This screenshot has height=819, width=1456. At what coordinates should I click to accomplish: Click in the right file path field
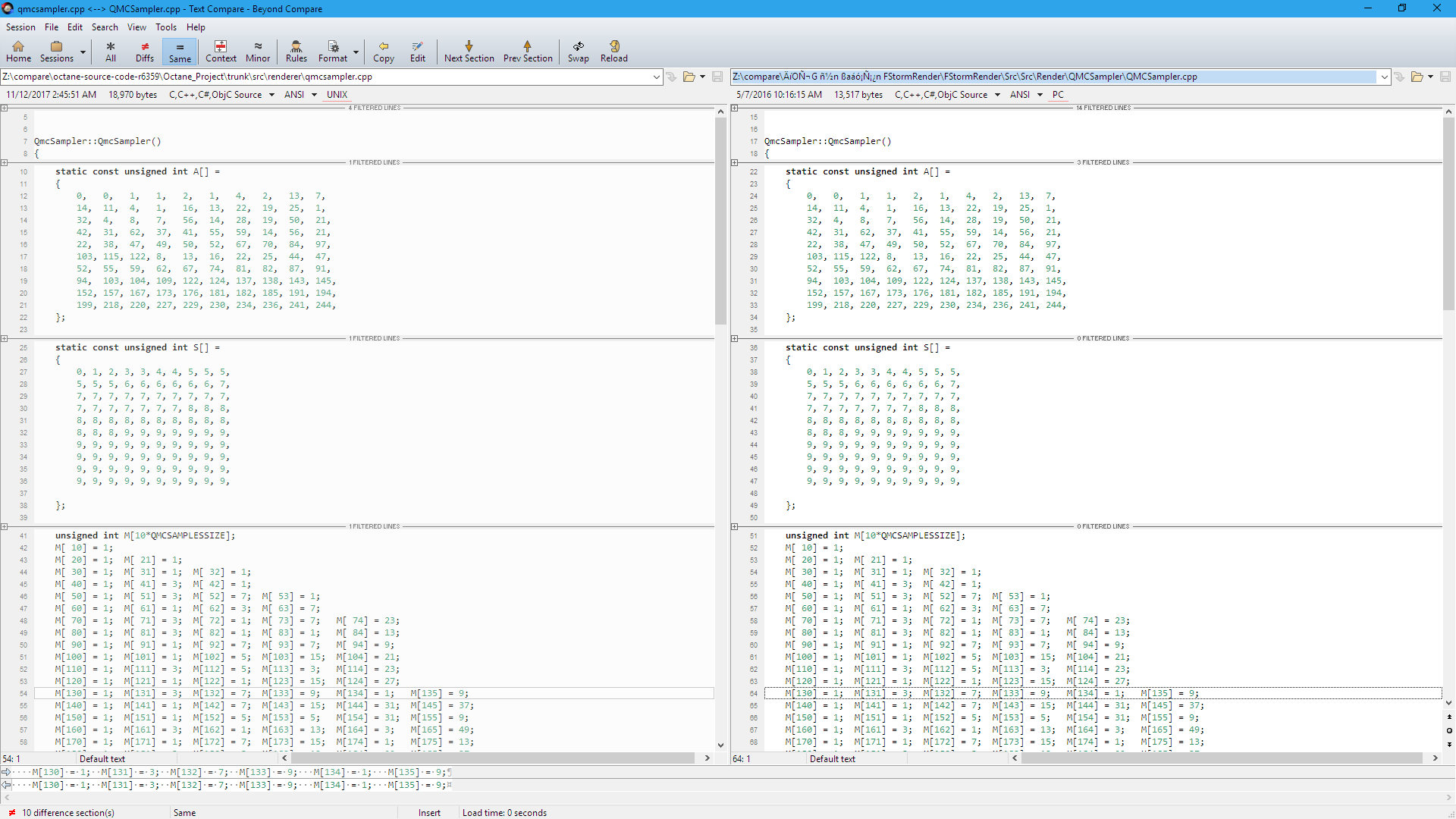[x=1054, y=77]
